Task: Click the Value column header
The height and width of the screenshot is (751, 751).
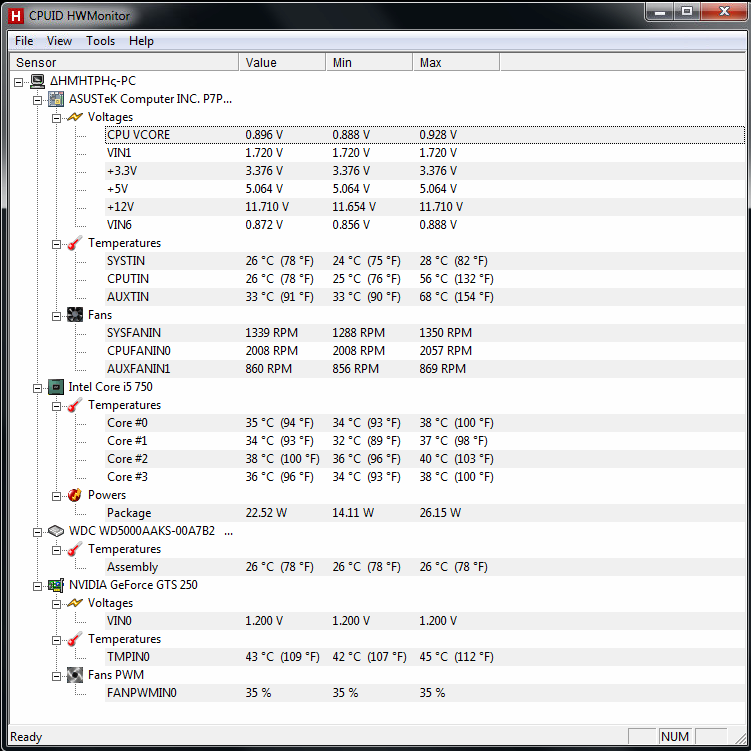Action: click(282, 63)
